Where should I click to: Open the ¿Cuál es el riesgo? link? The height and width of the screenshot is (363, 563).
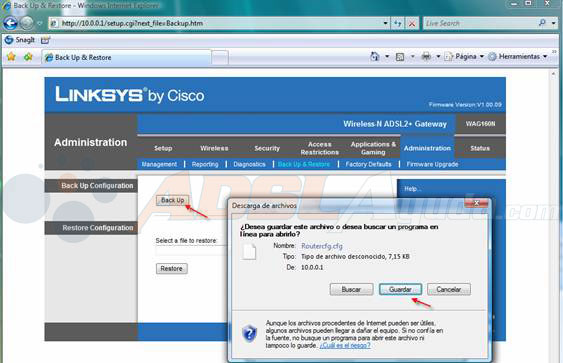[x=345, y=345]
